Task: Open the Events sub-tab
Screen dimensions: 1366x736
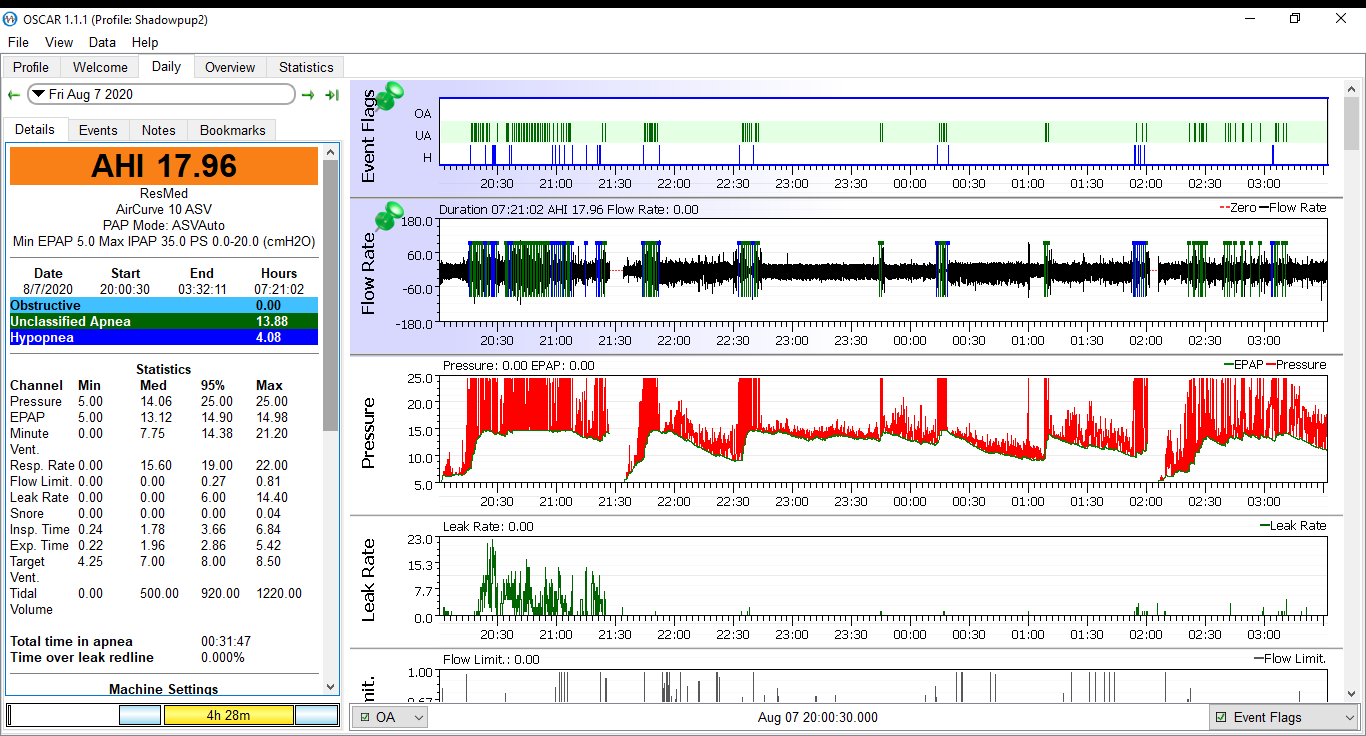Action: pyautogui.click(x=98, y=130)
